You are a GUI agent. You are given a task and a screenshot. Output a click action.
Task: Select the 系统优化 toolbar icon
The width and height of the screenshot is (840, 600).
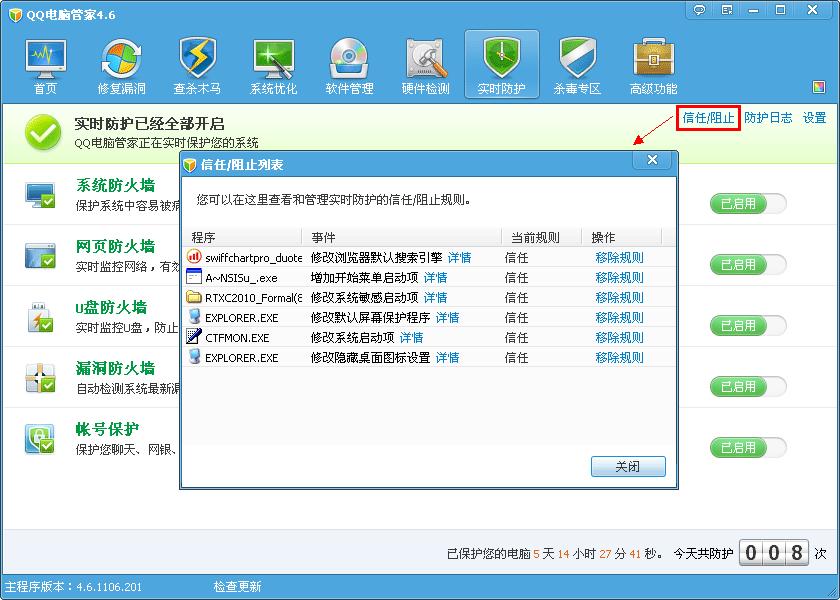(273, 68)
